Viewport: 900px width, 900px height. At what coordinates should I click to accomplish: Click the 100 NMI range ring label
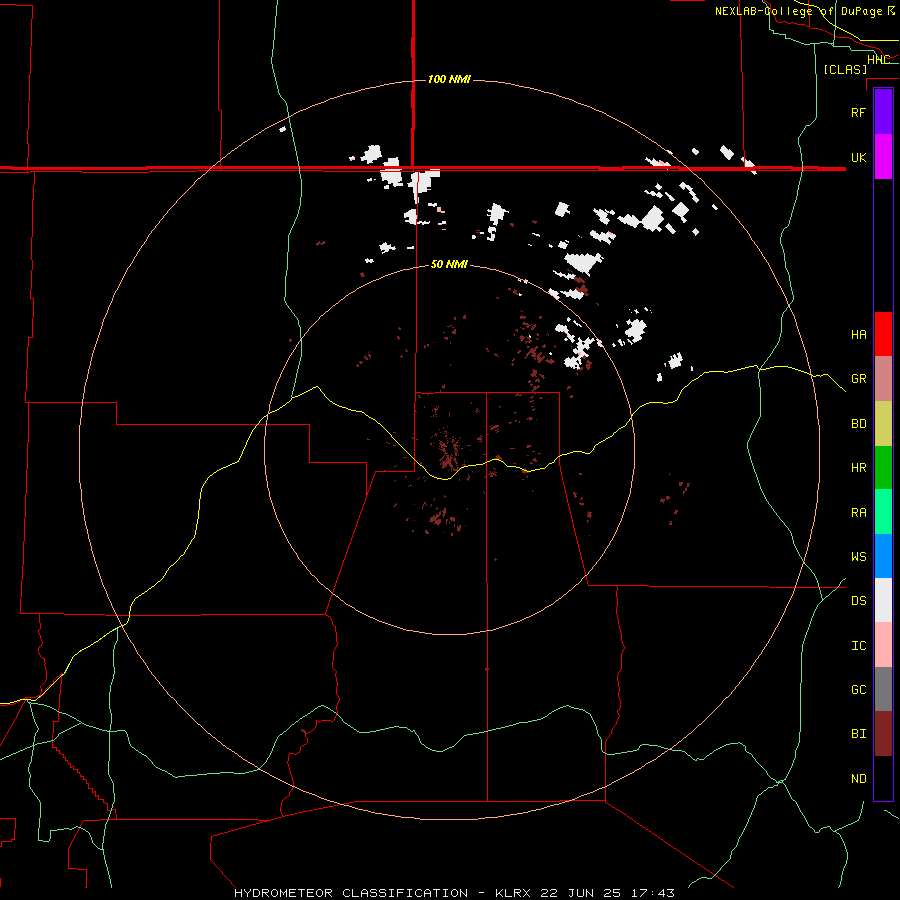[x=449, y=79]
